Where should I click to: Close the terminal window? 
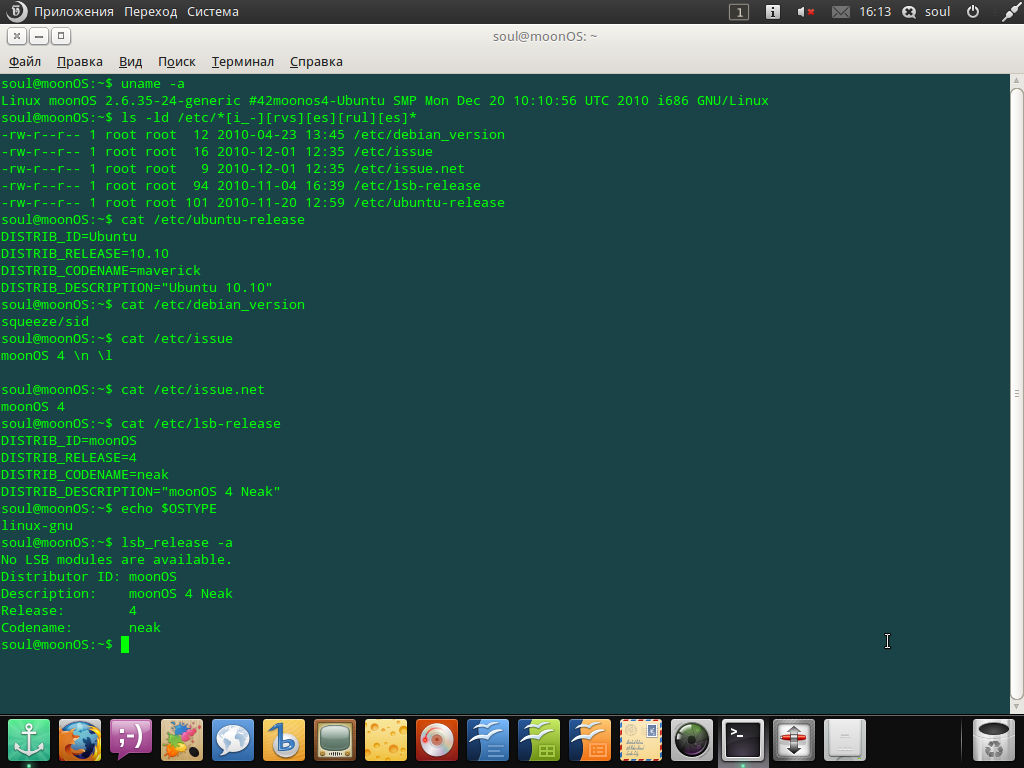pos(17,37)
